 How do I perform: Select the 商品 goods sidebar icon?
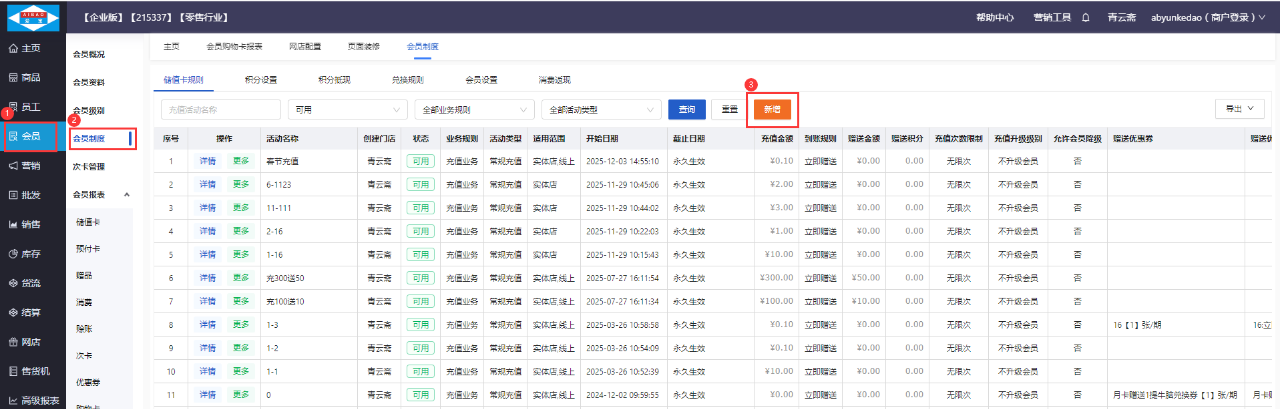13,77
